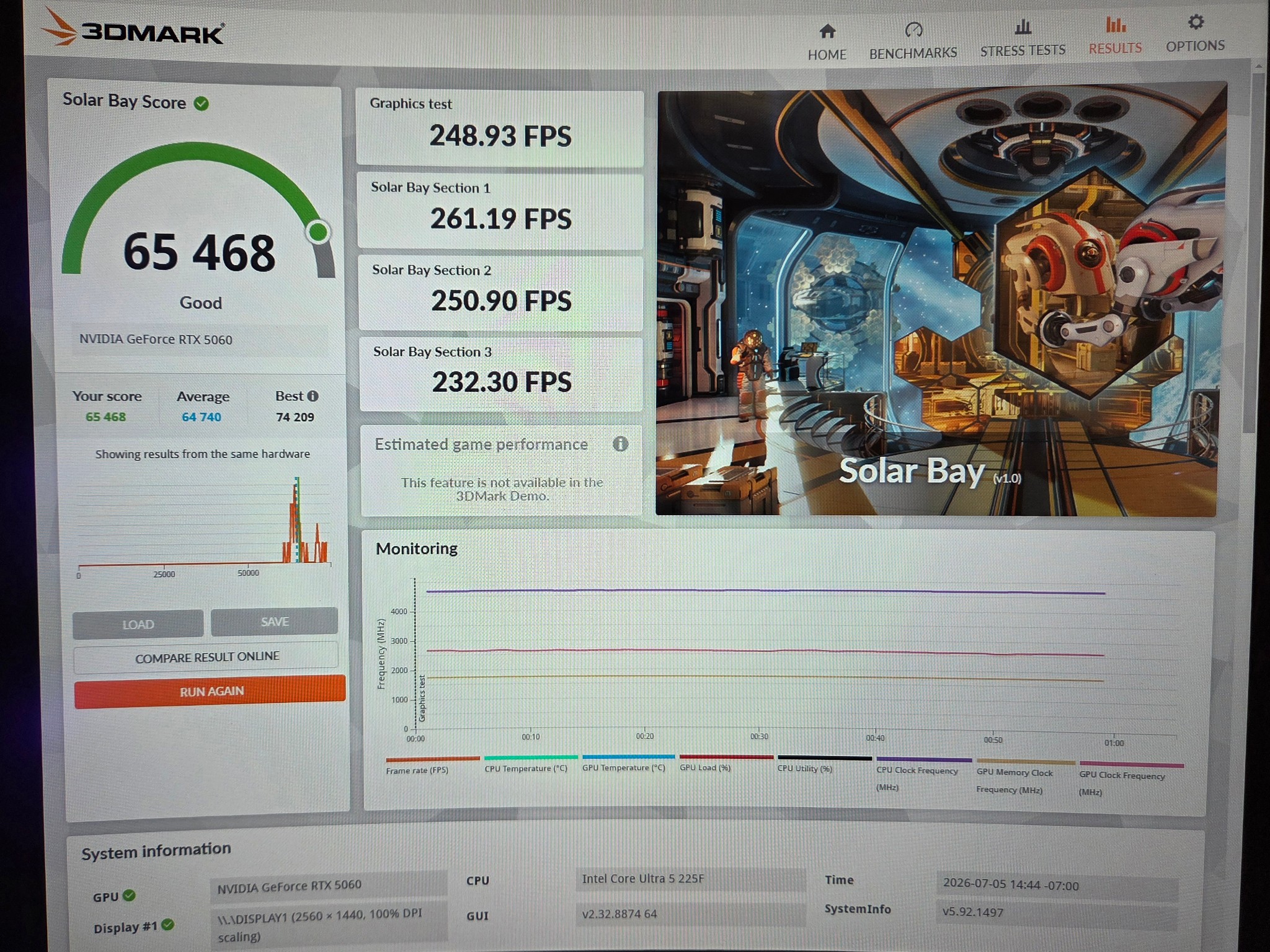This screenshot has width=1270, height=952.
Task: Toggle Frame rate (FPS) legend series
Action: (x=417, y=770)
